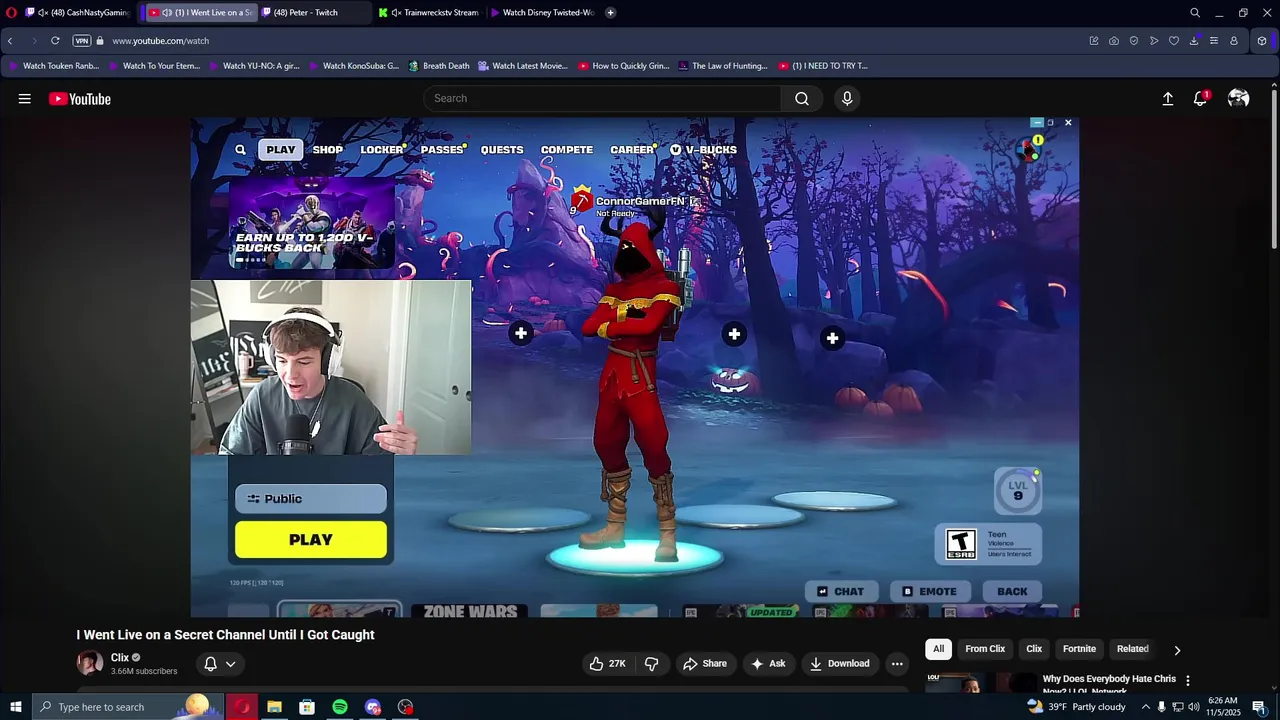Open the browser profile icon menu
Viewport: 1280px width, 720px height.
pos(1234,41)
